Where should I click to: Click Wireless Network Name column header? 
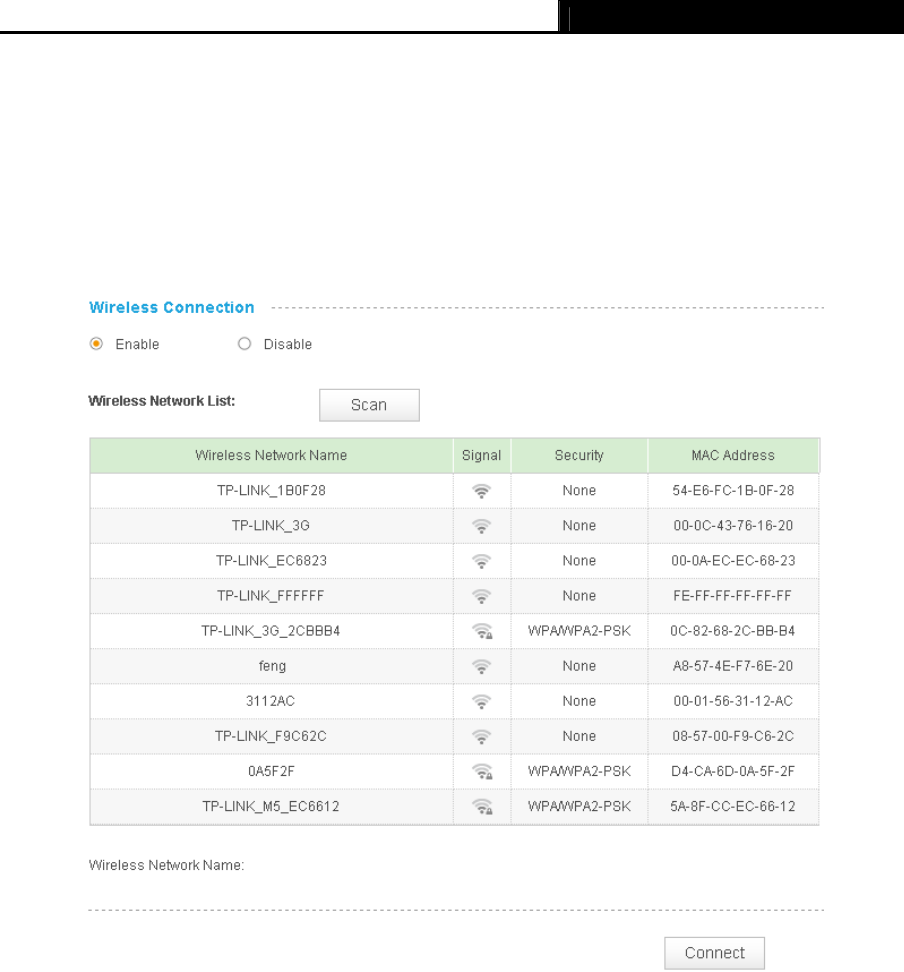click(271, 456)
